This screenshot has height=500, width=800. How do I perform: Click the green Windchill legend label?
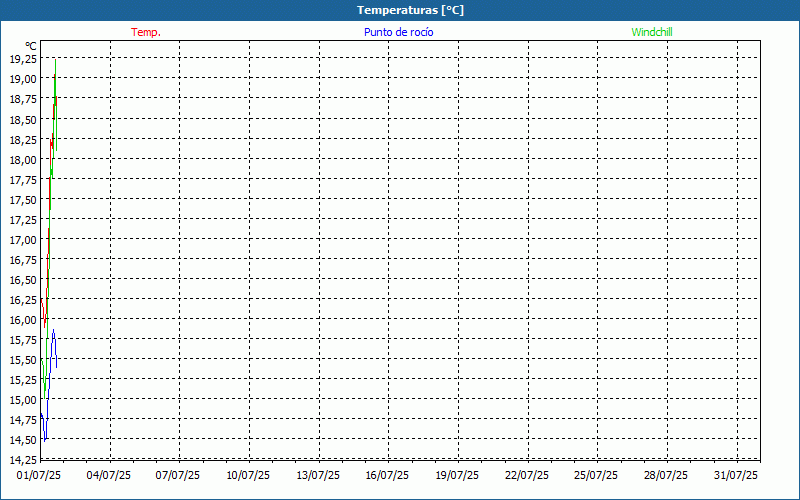[652, 32]
